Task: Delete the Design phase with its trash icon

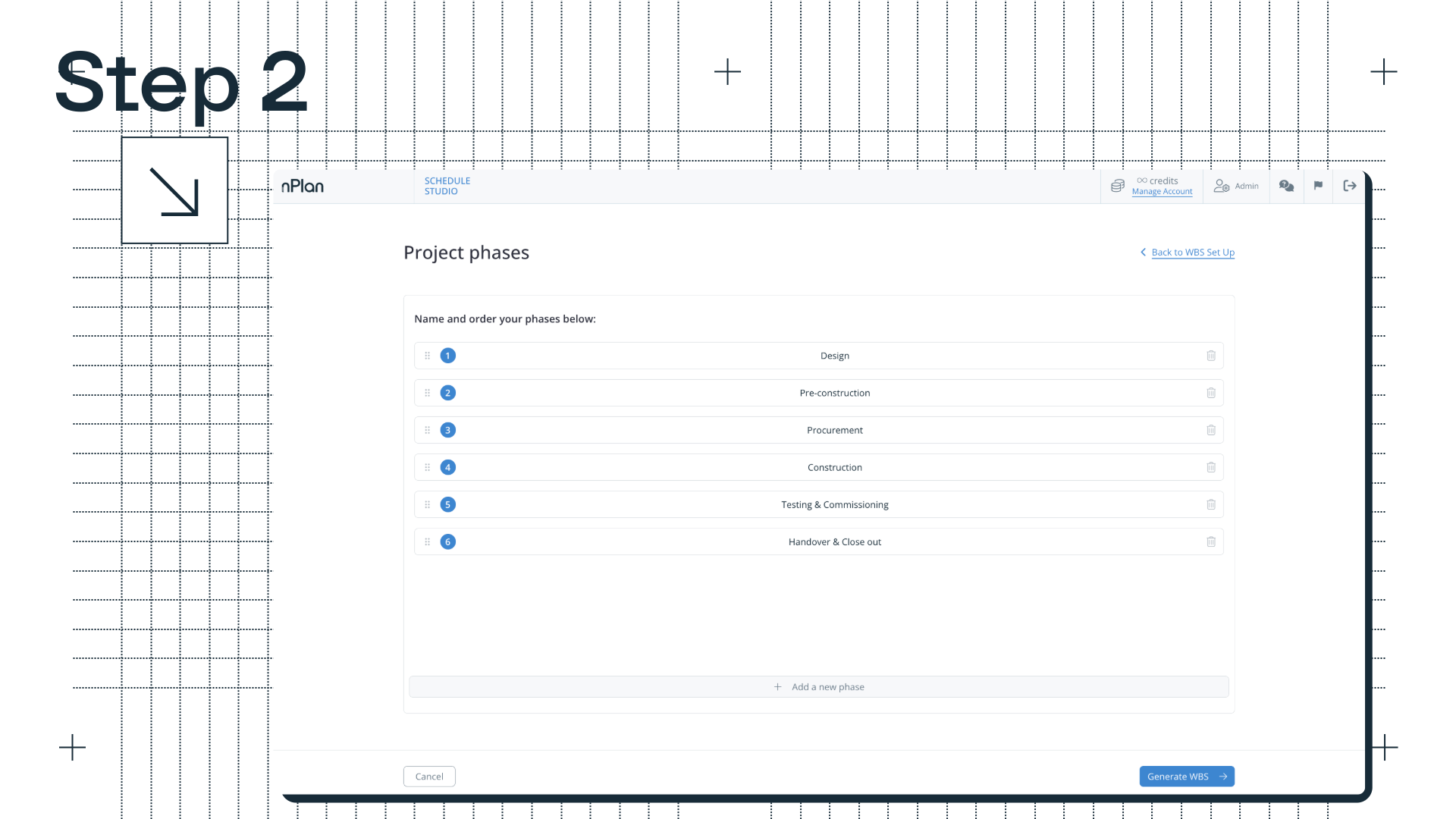Action: pos(1211,356)
